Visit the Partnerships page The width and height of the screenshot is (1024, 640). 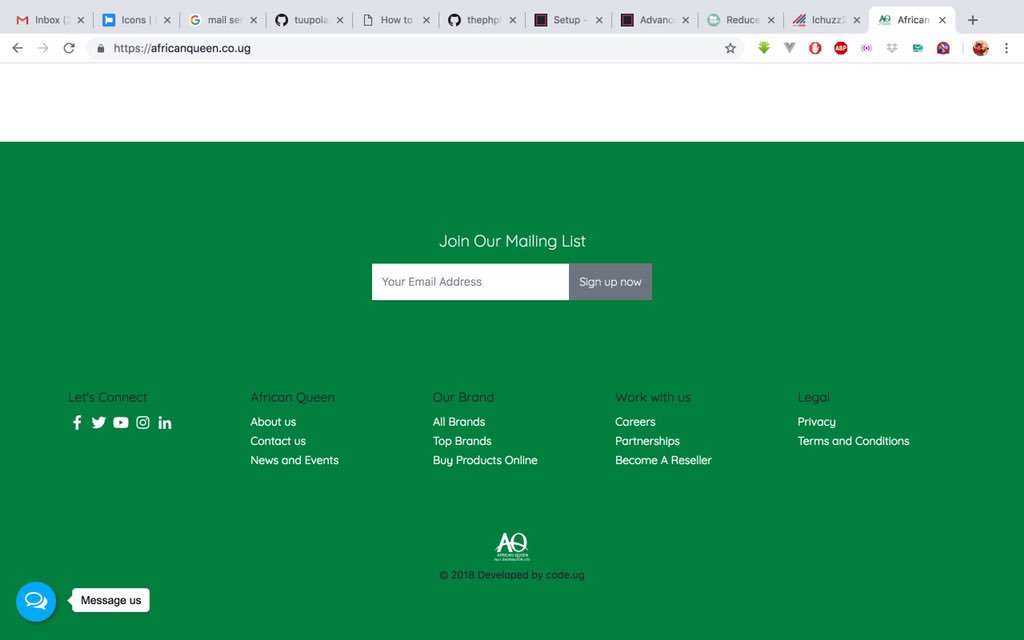click(647, 441)
